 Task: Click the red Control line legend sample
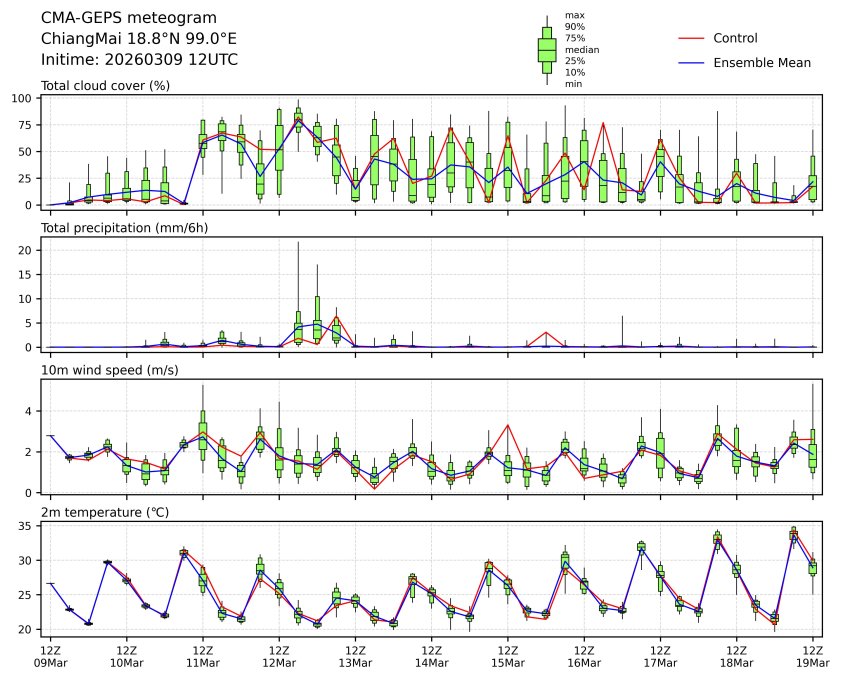point(693,38)
